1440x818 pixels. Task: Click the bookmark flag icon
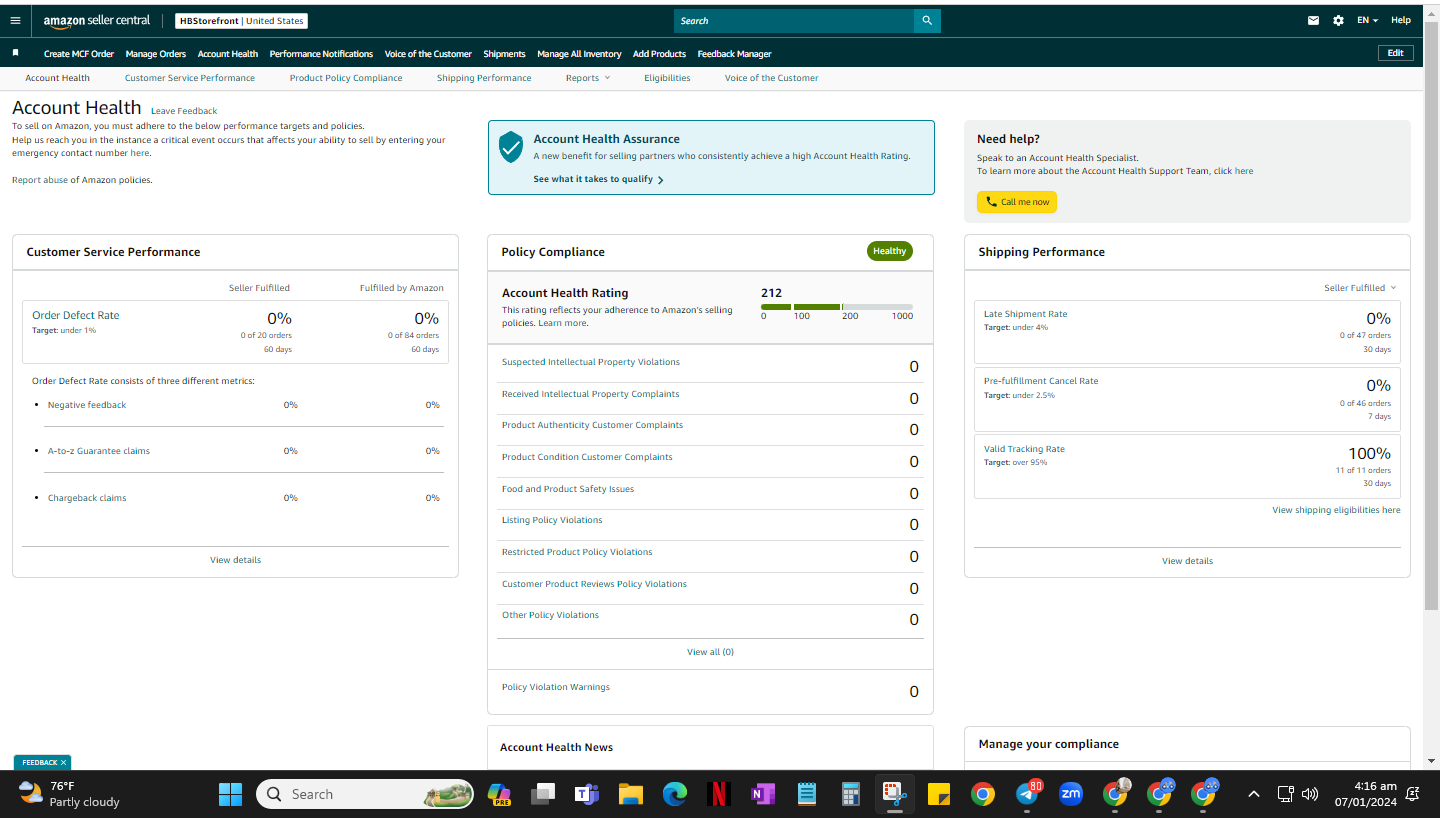pyautogui.click(x=15, y=53)
